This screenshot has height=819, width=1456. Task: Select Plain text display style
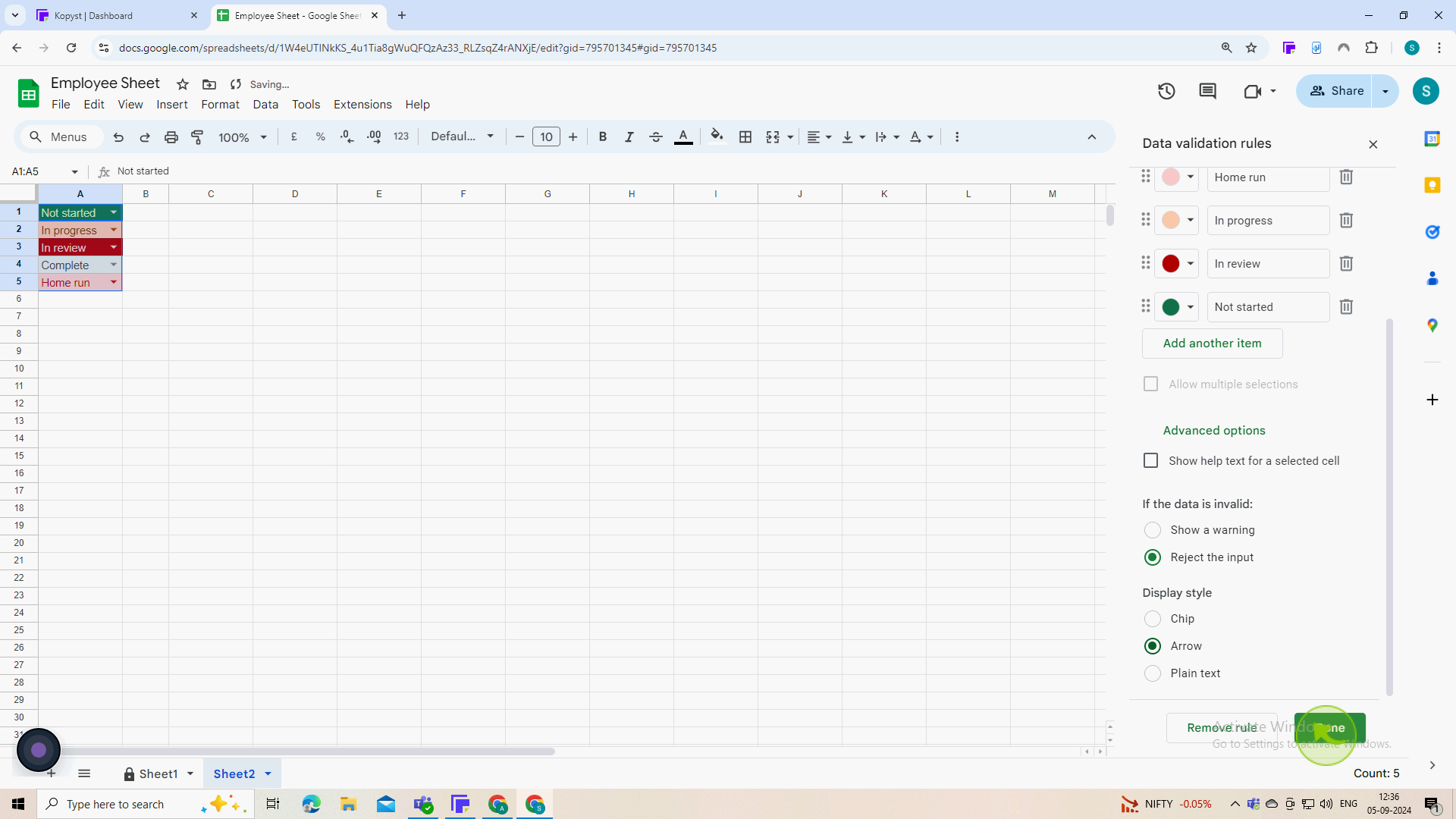1153,672
